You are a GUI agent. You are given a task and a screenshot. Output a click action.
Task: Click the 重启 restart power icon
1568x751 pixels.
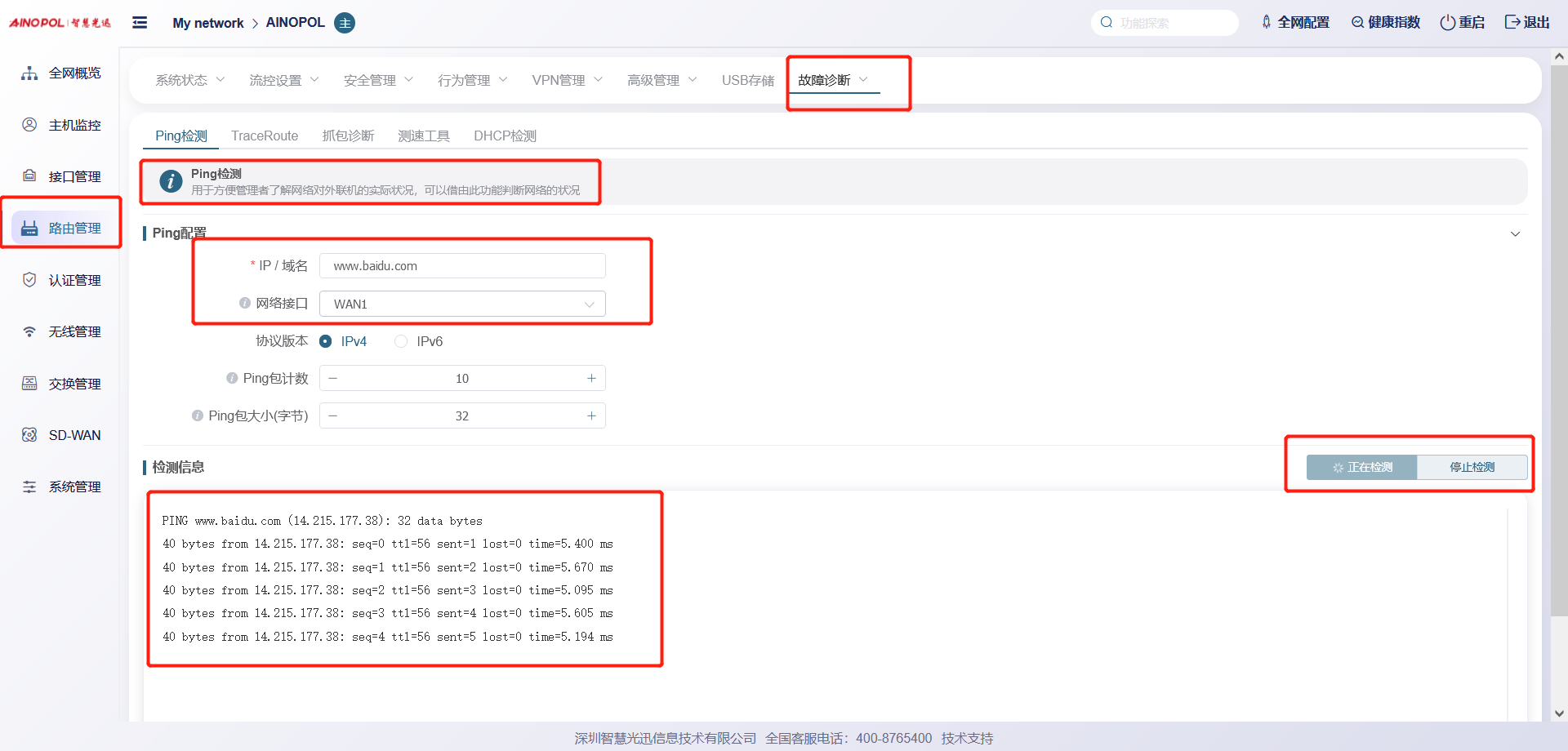[x=1447, y=23]
